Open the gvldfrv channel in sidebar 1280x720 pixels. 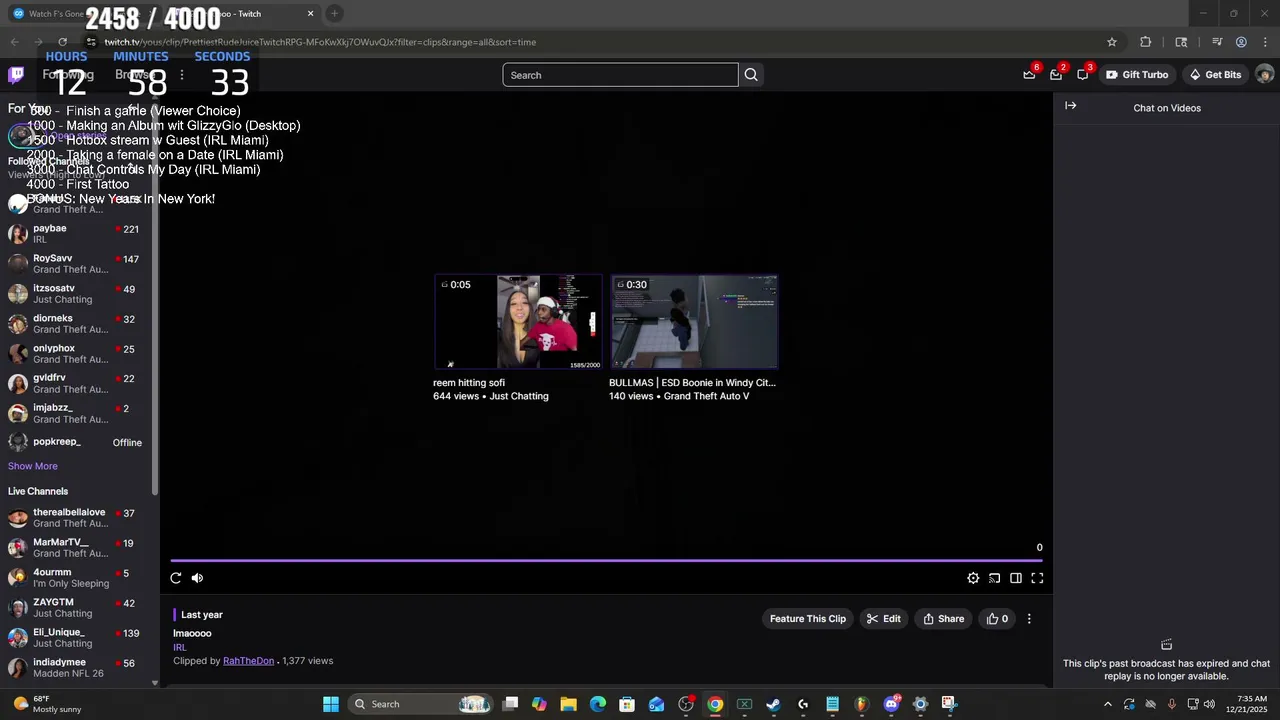click(x=78, y=384)
